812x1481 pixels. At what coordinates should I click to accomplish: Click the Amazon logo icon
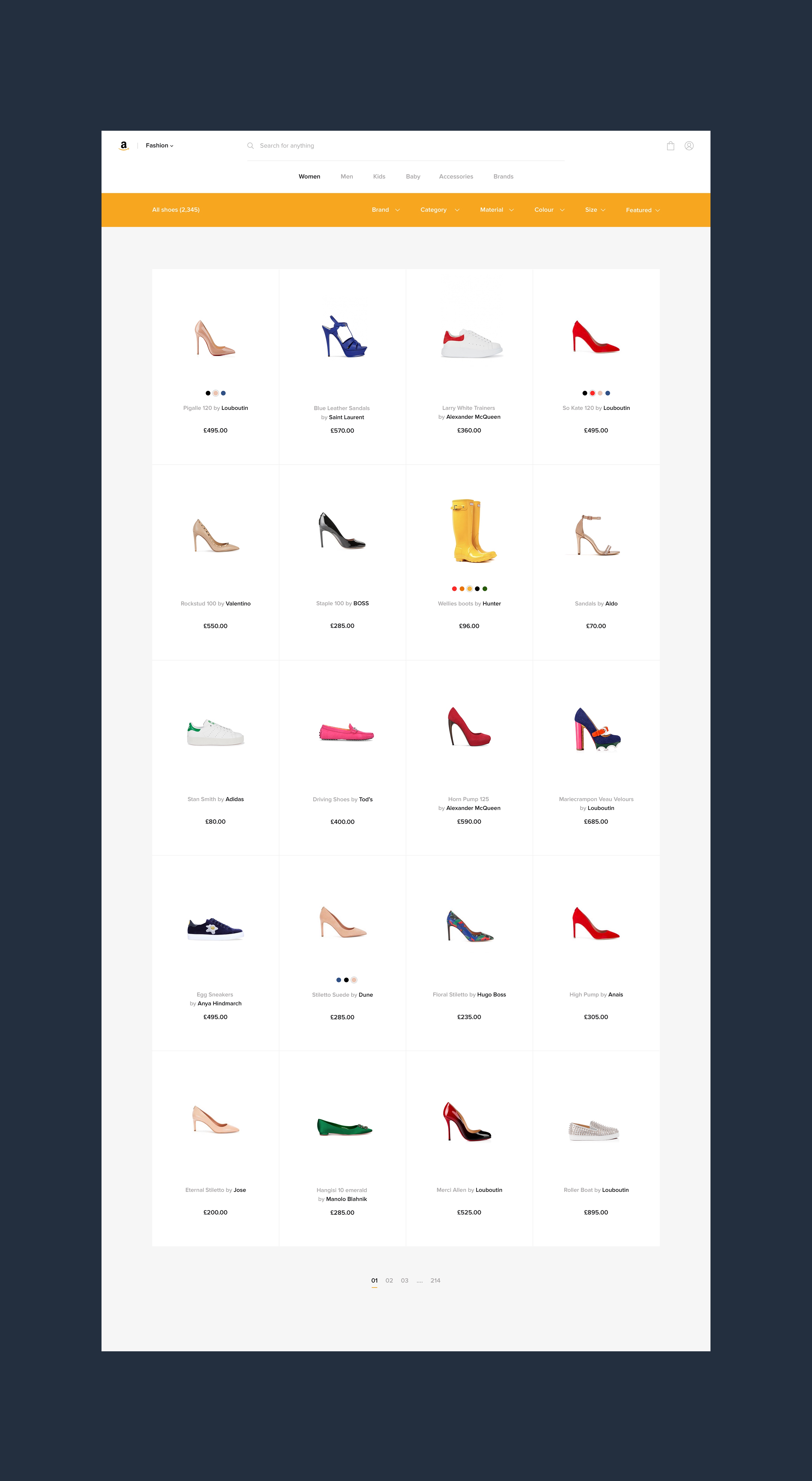(124, 146)
